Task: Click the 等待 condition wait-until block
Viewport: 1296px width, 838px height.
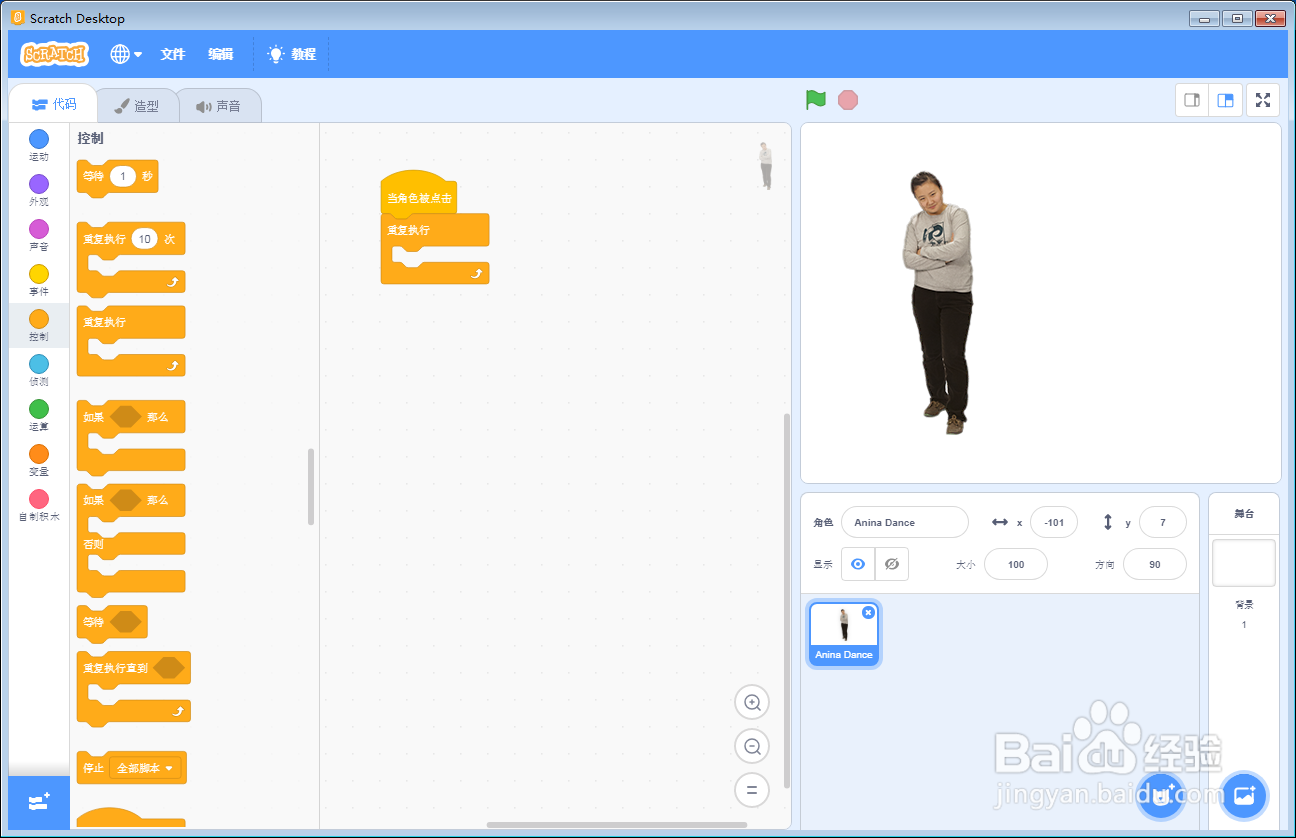Action: [x=112, y=622]
